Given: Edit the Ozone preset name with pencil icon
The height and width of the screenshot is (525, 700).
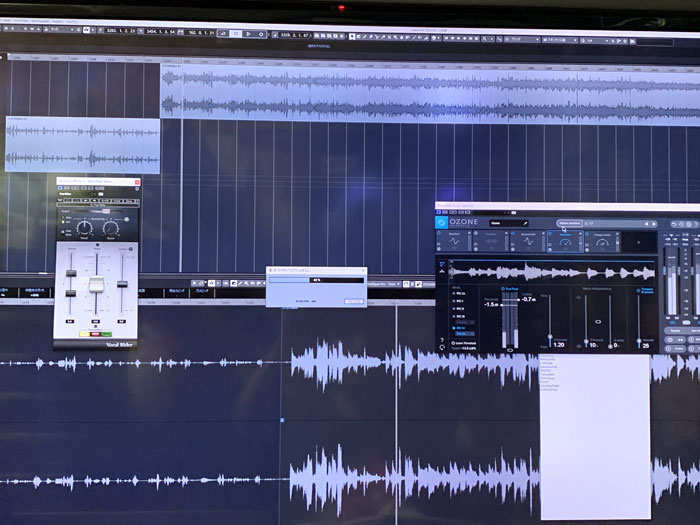Looking at the screenshot, I should point(525,223).
